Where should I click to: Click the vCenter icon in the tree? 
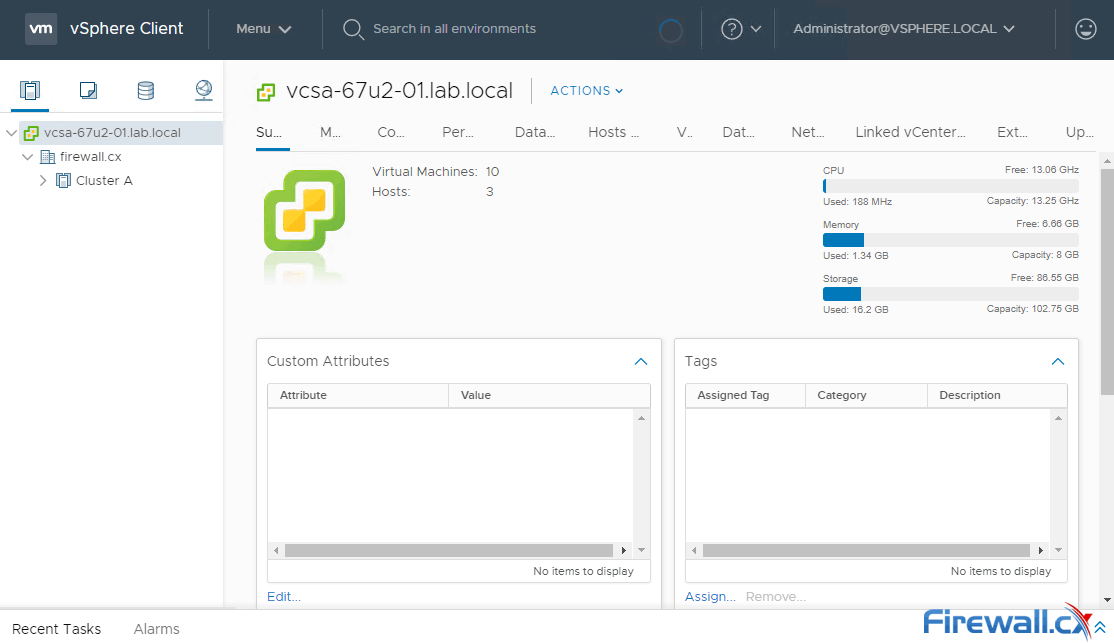tap(31, 133)
